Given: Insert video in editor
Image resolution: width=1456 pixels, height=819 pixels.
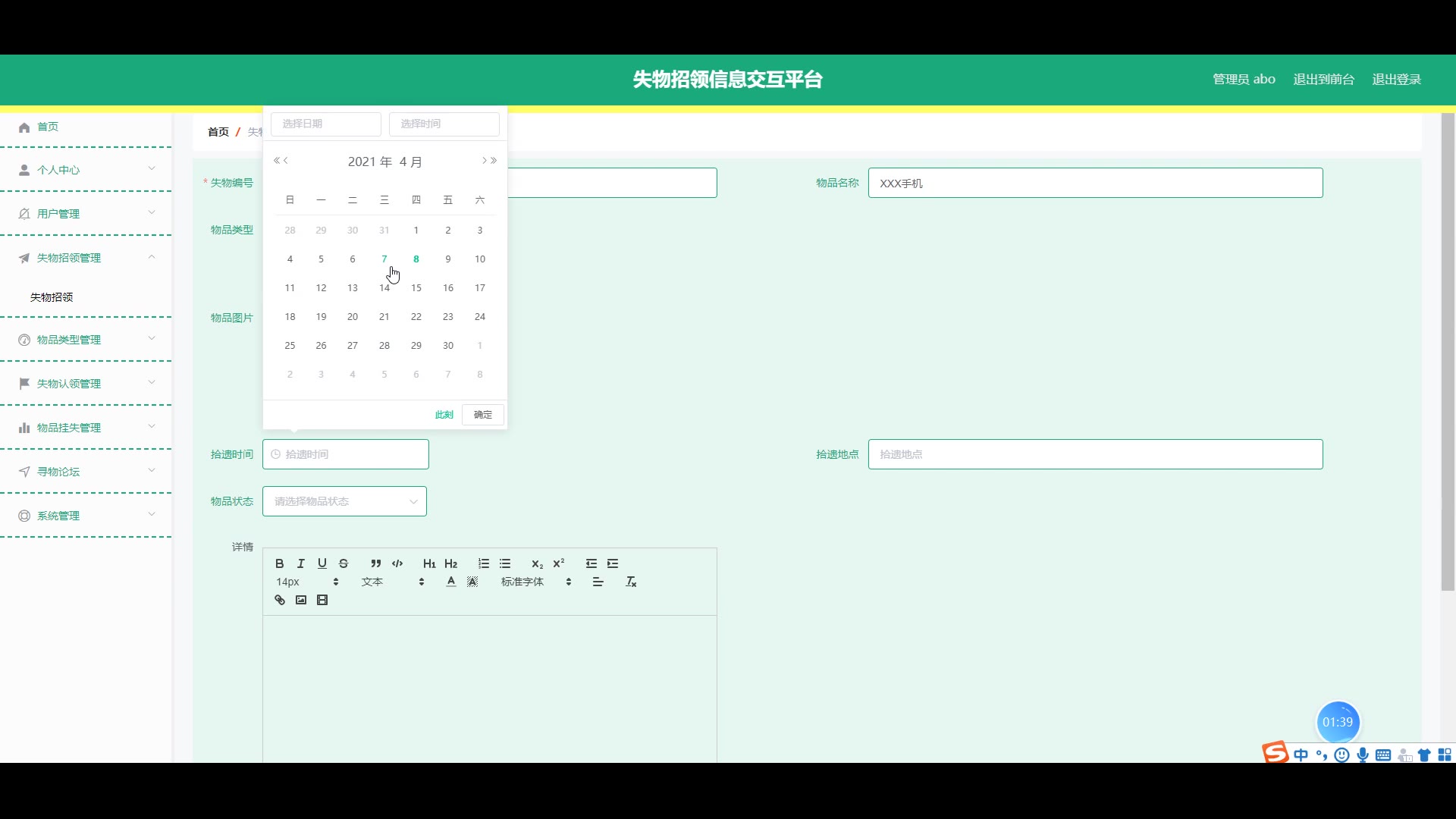Looking at the screenshot, I should pyautogui.click(x=322, y=600).
